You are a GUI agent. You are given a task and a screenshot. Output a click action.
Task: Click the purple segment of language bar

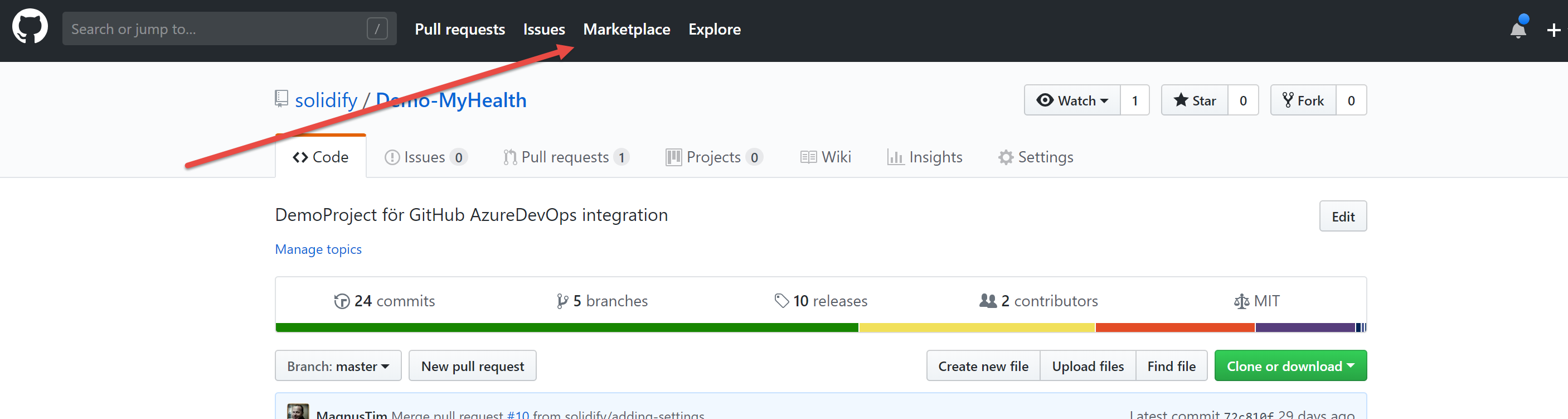pos(1305,328)
